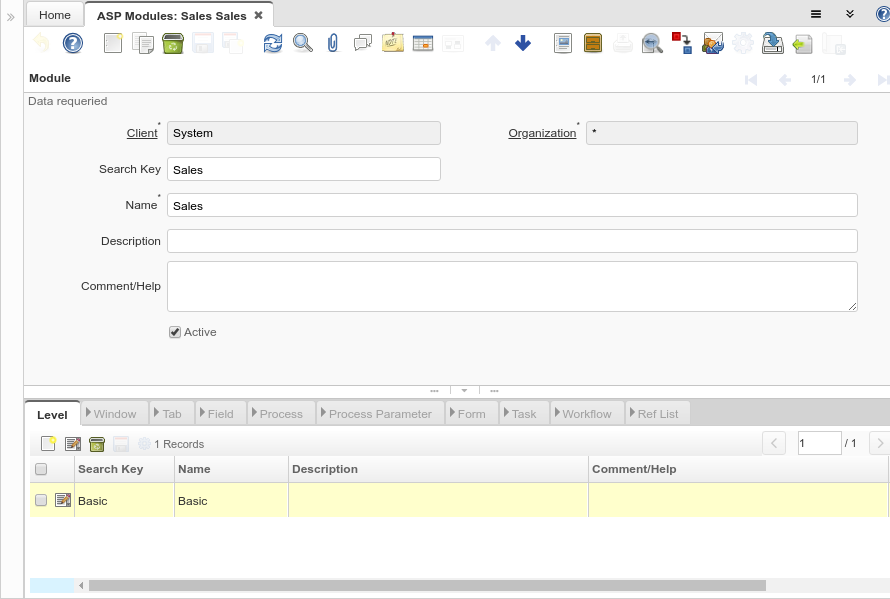Open the double-chevron dropdown at top right
This screenshot has width=890, height=599.
[x=849, y=14]
